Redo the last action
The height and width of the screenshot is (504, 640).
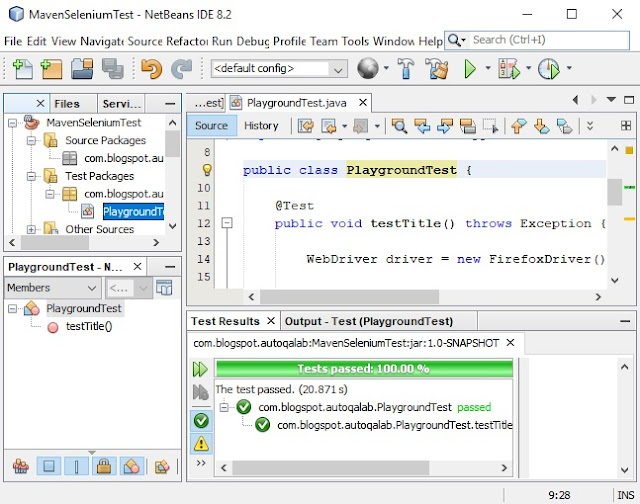[x=181, y=69]
